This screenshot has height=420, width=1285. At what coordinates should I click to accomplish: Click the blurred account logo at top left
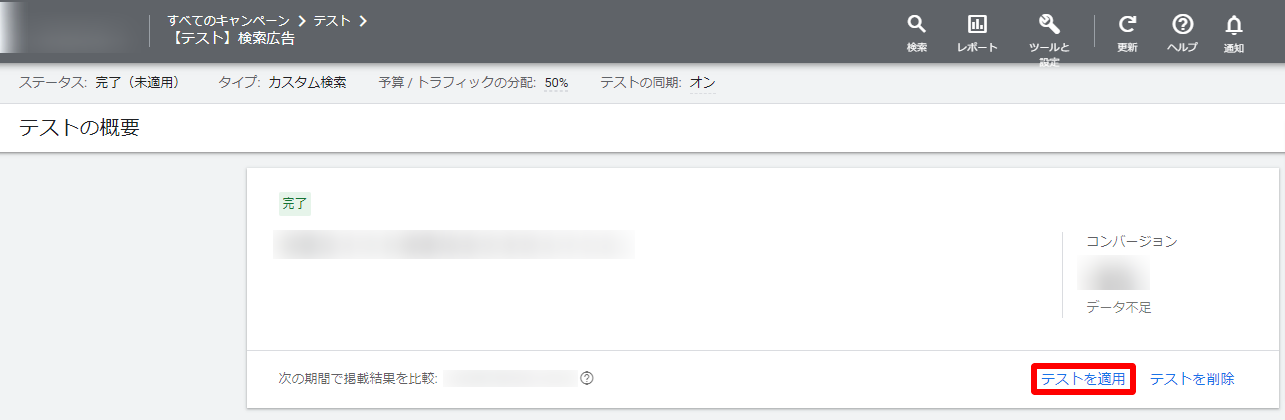(x=70, y=30)
